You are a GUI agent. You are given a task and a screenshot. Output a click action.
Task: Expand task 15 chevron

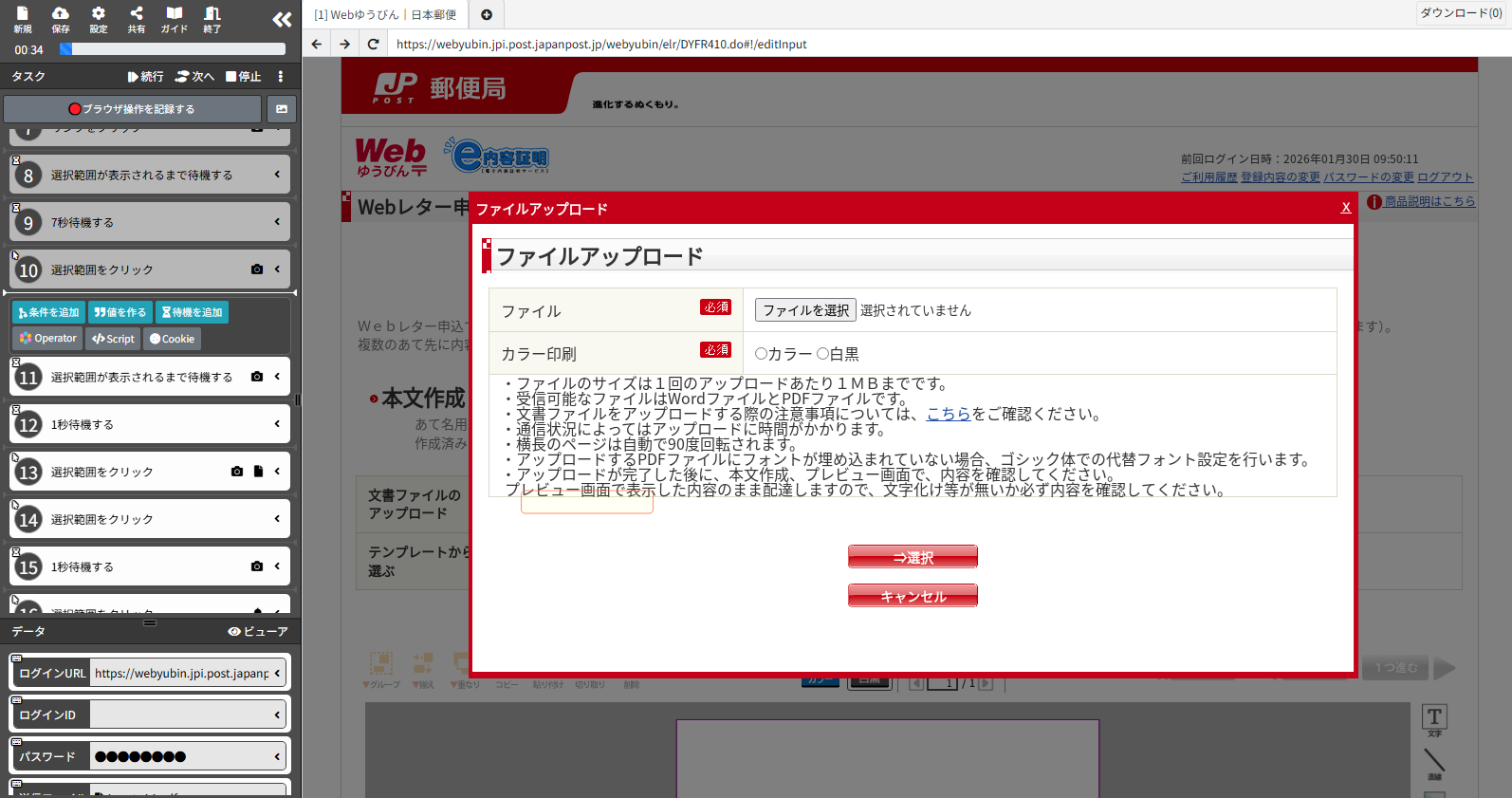click(x=277, y=566)
